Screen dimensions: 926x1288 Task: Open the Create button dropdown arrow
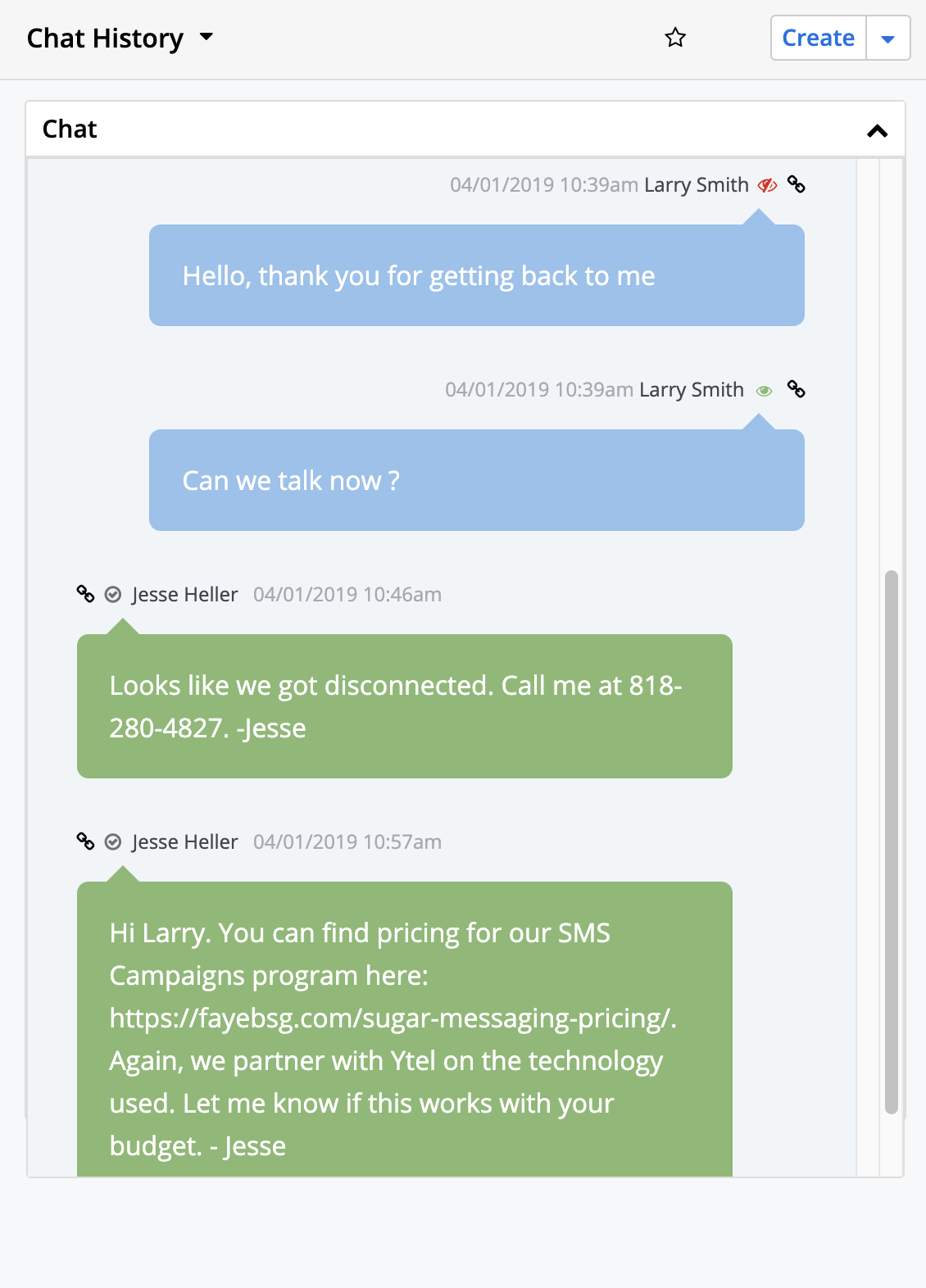[887, 39]
